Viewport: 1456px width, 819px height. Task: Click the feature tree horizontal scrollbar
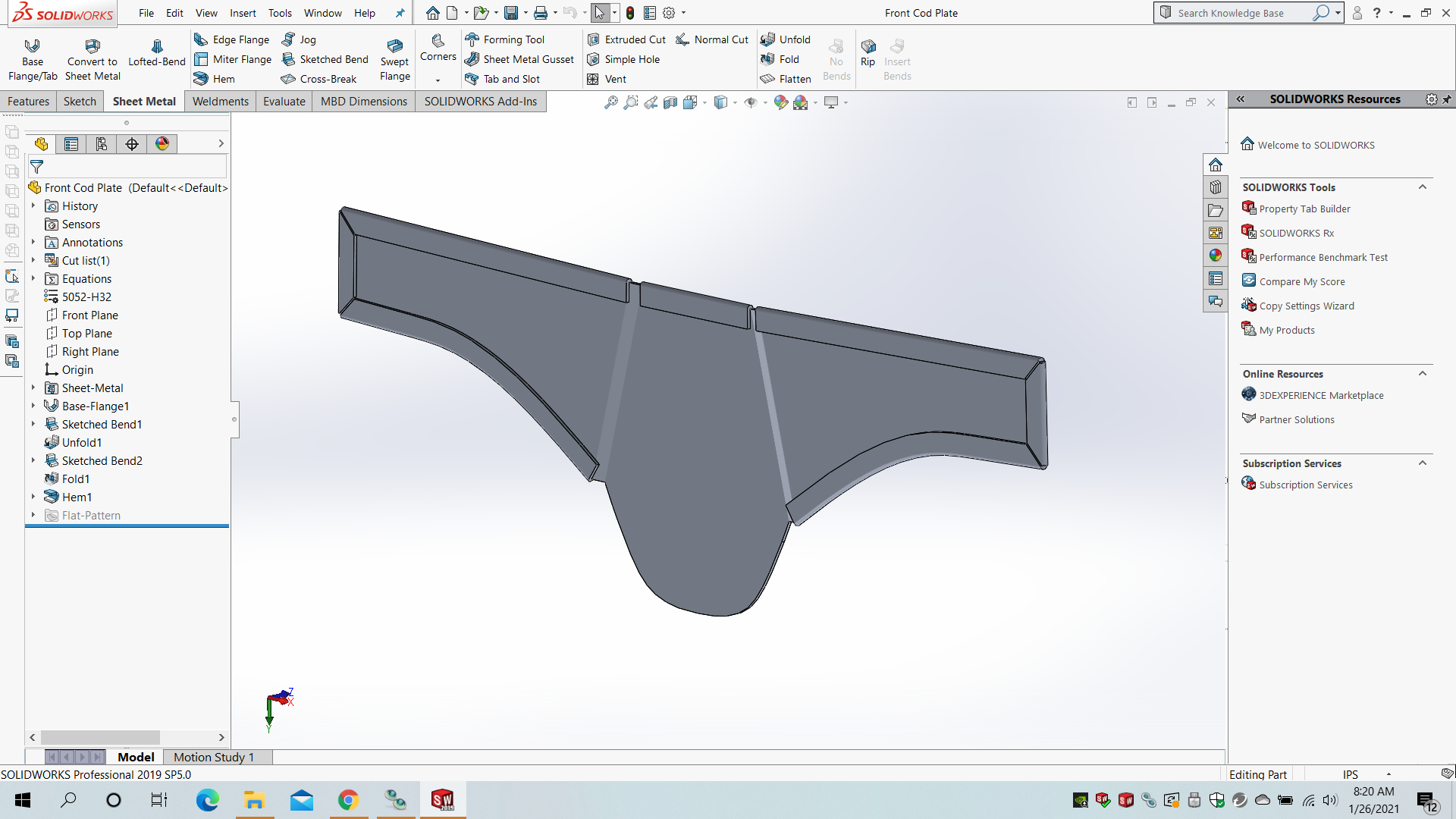click(100, 737)
